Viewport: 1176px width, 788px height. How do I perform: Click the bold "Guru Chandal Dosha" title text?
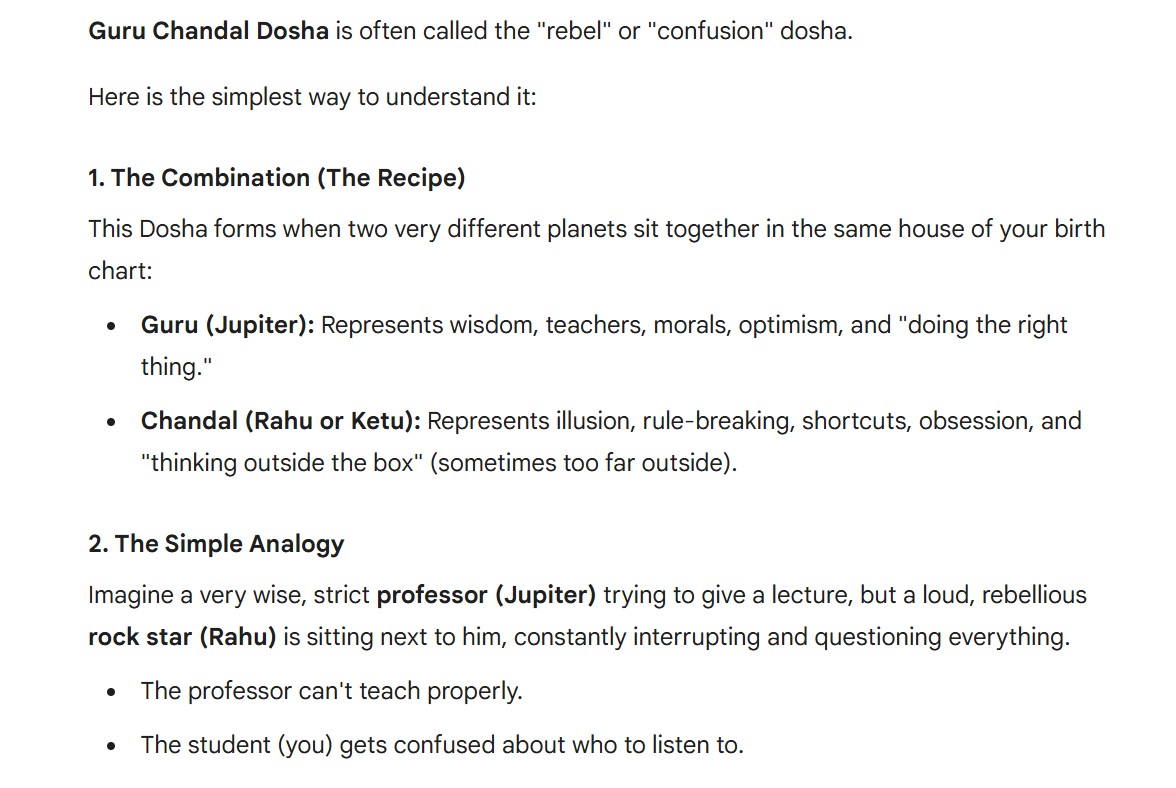(x=208, y=30)
